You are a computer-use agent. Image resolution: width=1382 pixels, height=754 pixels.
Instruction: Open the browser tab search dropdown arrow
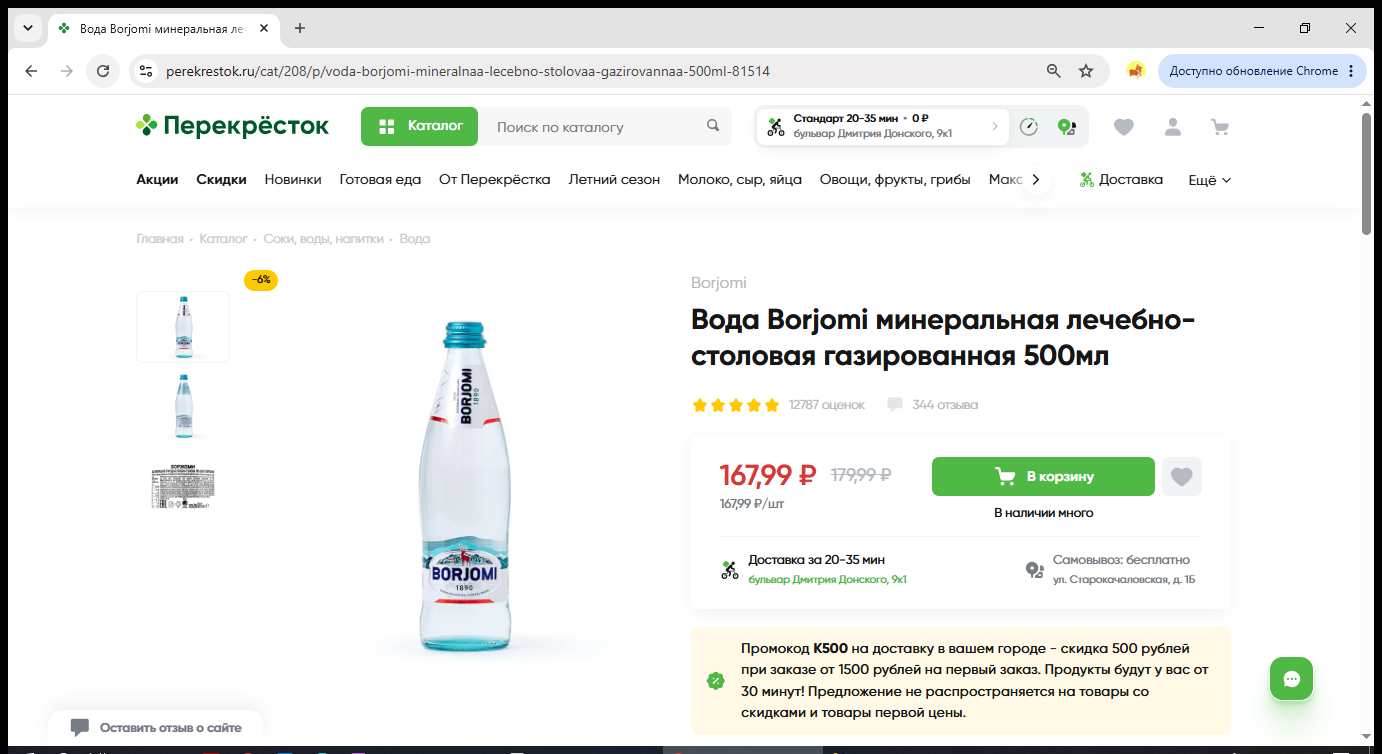point(28,28)
